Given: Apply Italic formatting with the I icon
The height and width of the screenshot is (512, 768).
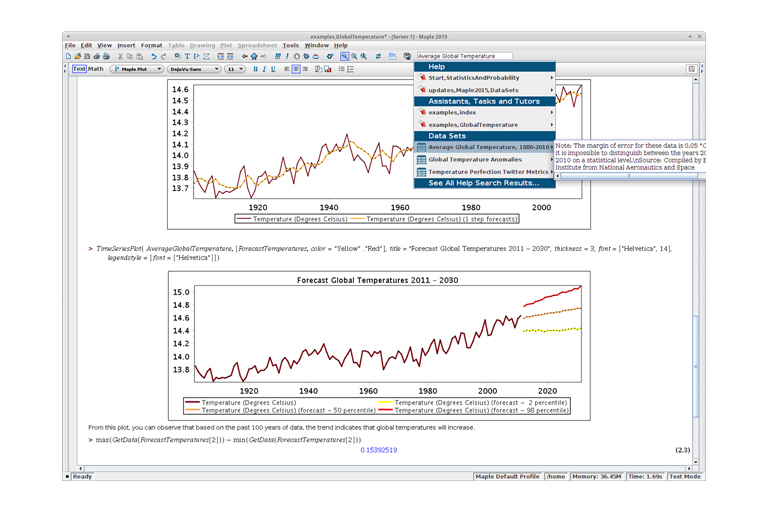Looking at the screenshot, I should tap(264, 70).
